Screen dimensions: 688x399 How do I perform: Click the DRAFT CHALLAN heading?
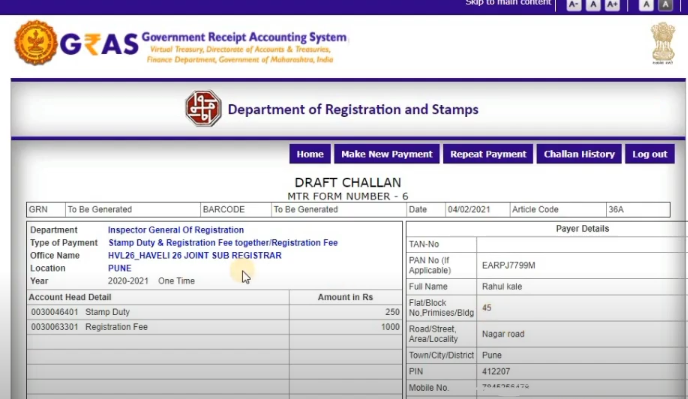click(x=348, y=183)
